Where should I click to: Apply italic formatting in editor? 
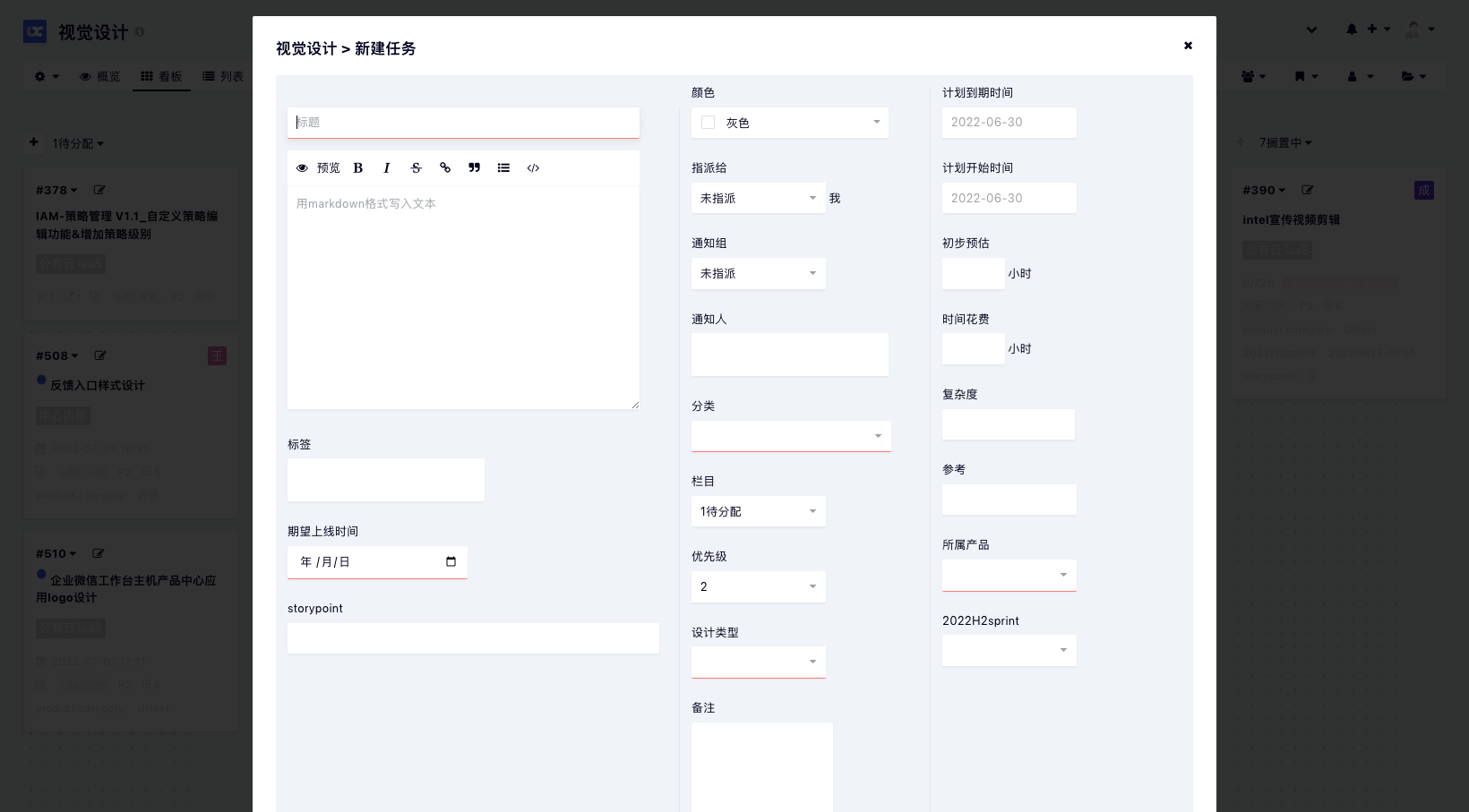(x=387, y=168)
